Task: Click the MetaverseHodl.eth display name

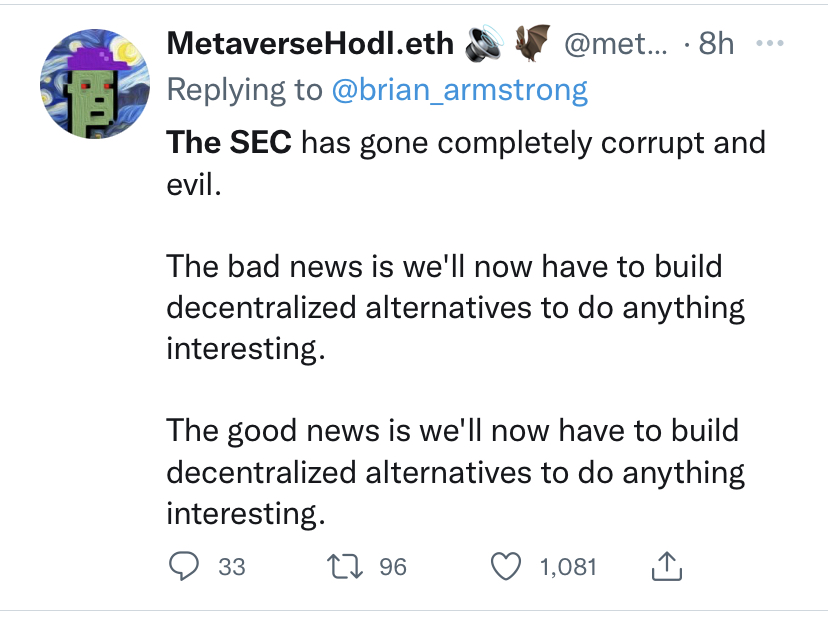Action: point(310,43)
